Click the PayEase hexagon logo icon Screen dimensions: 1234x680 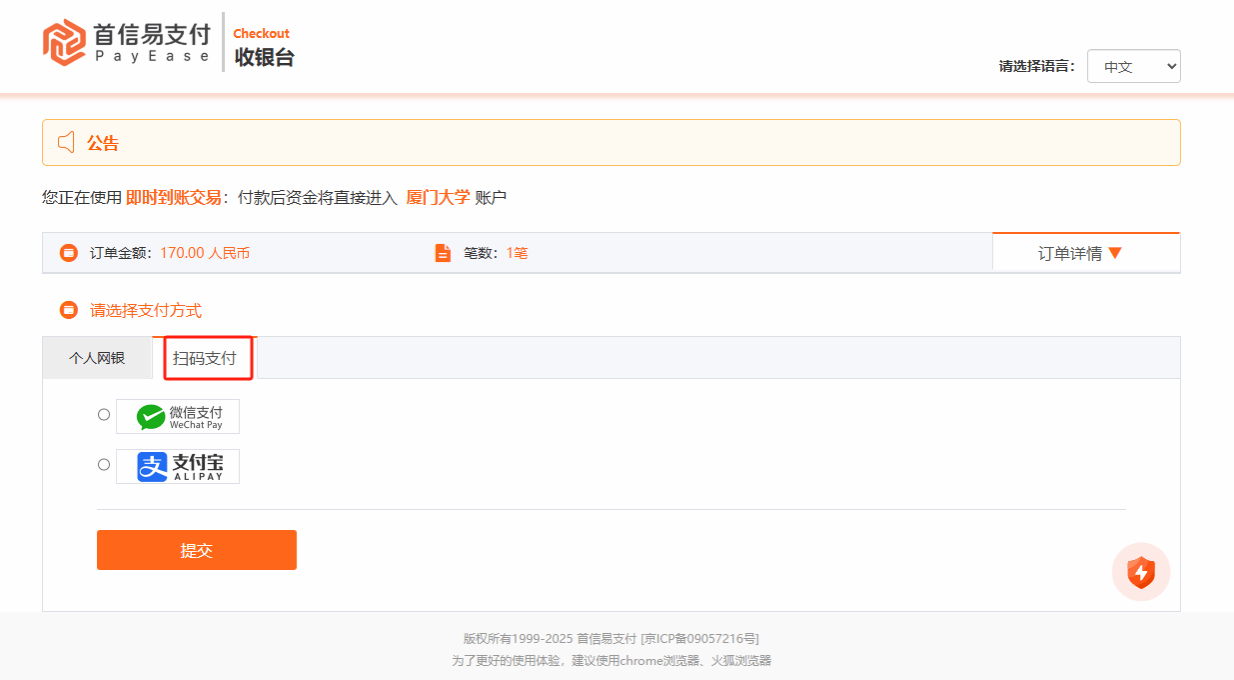click(65, 42)
